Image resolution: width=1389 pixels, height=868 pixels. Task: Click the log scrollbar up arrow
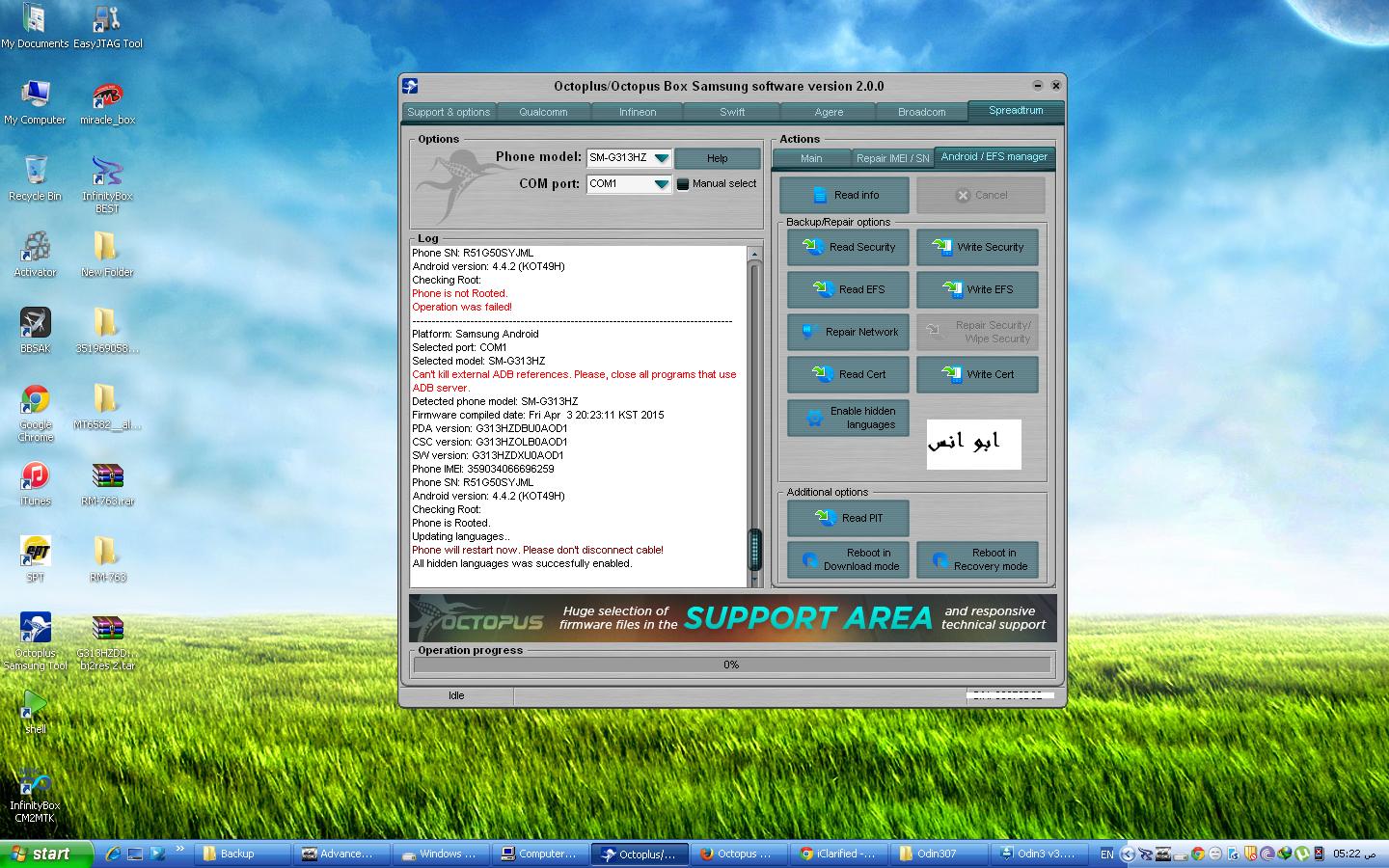click(754, 254)
